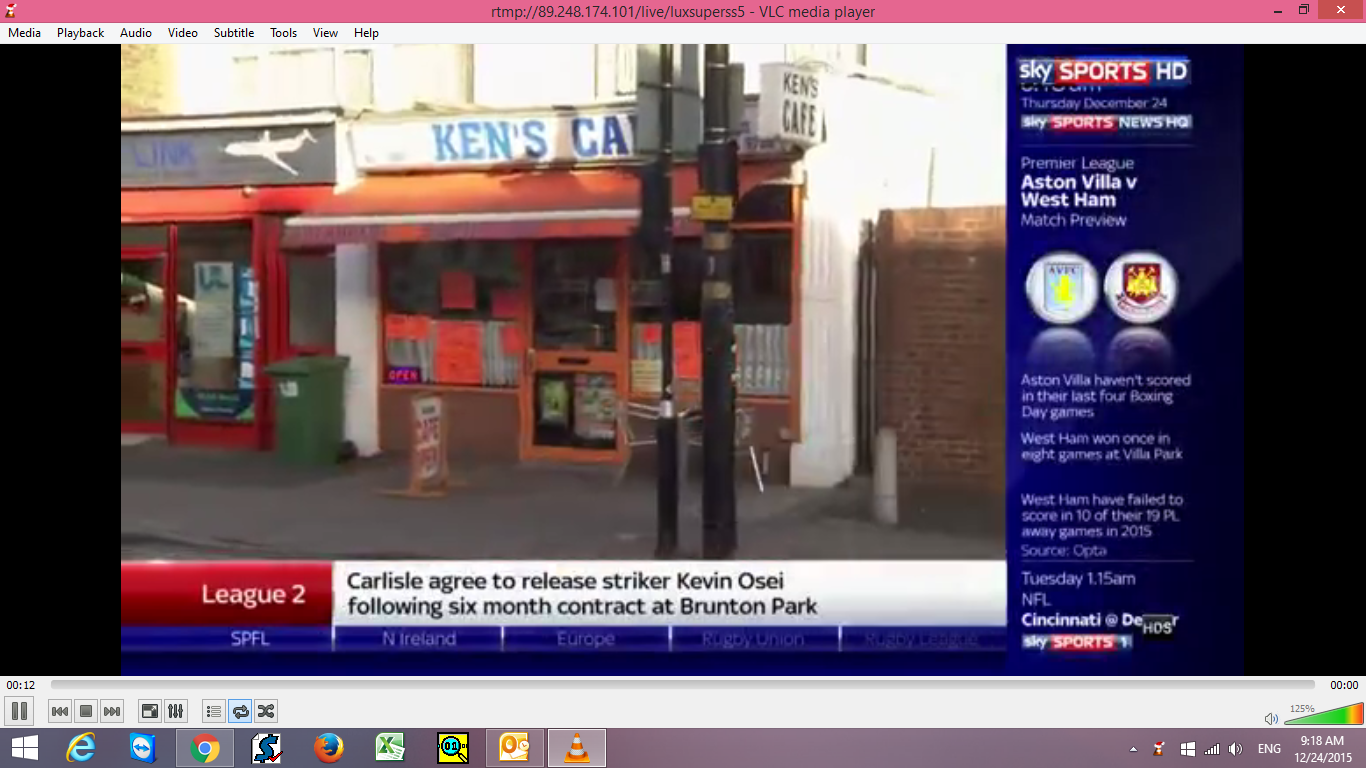Switch to Outlook in the taskbar
The width and height of the screenshot is (1366, 768).
coord(515,748)
